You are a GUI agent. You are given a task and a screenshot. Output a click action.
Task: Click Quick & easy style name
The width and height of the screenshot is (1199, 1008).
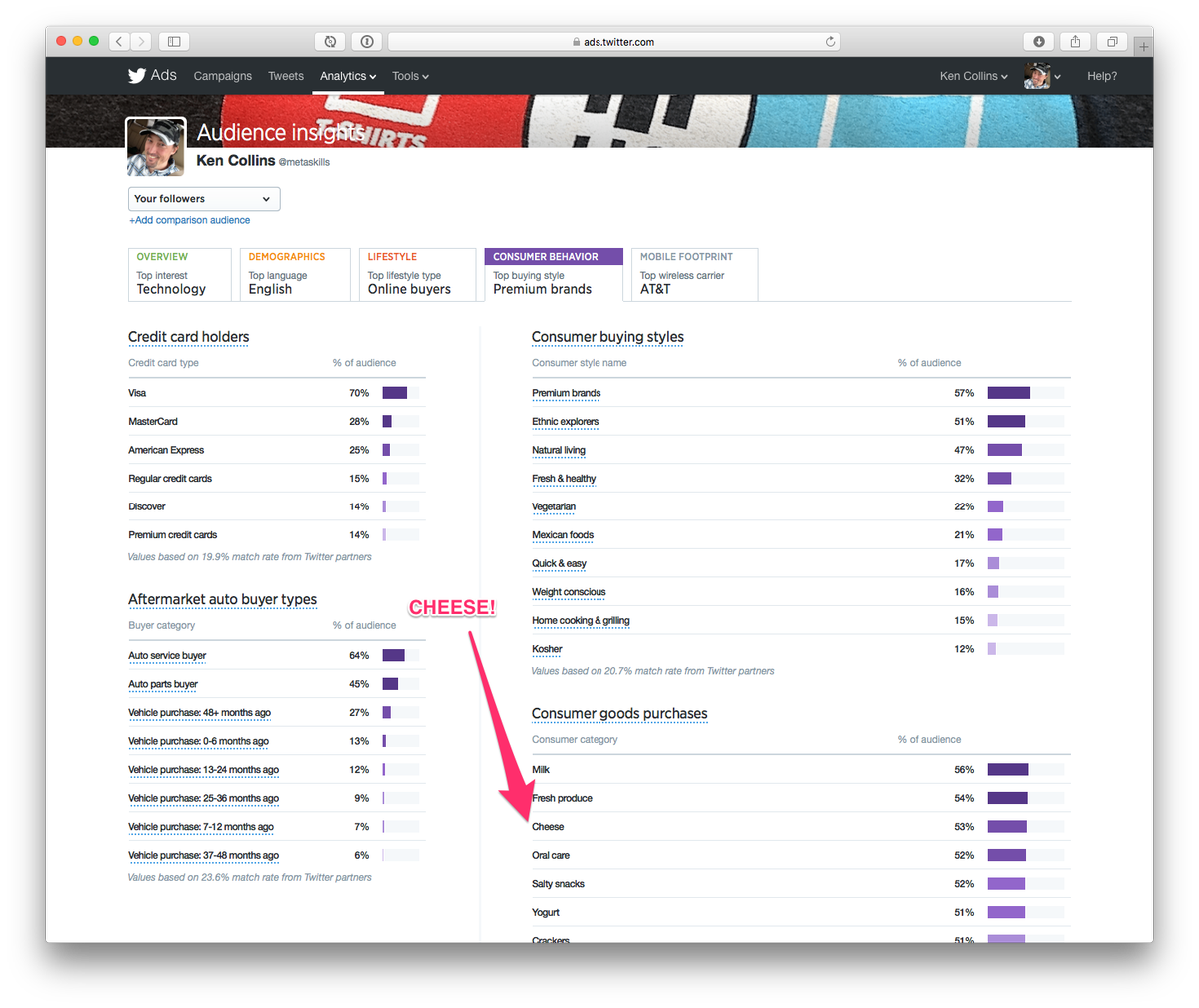(560, 563)
